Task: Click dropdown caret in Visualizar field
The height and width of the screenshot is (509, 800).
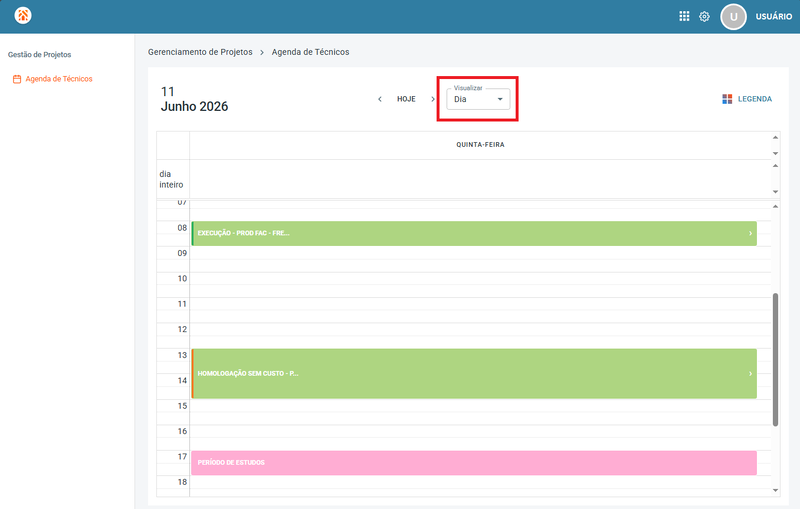Action: click(500, 99)
